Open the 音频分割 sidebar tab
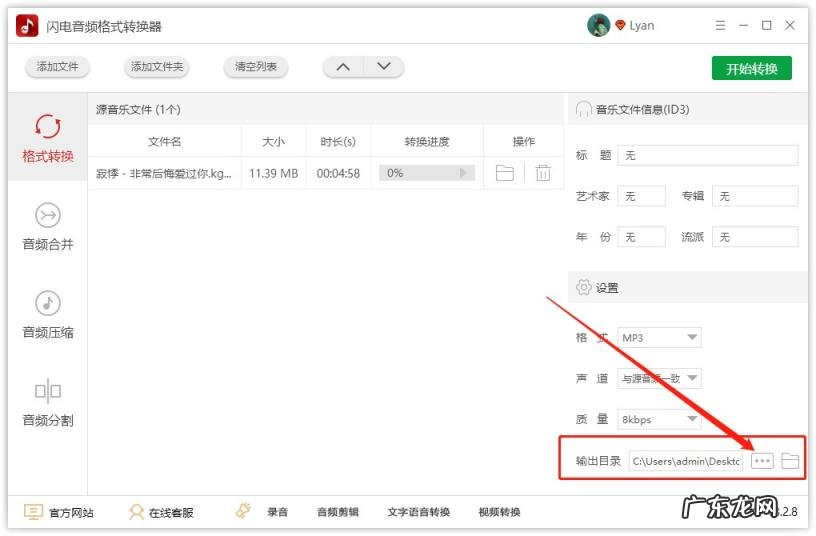 tap(48, 403)
